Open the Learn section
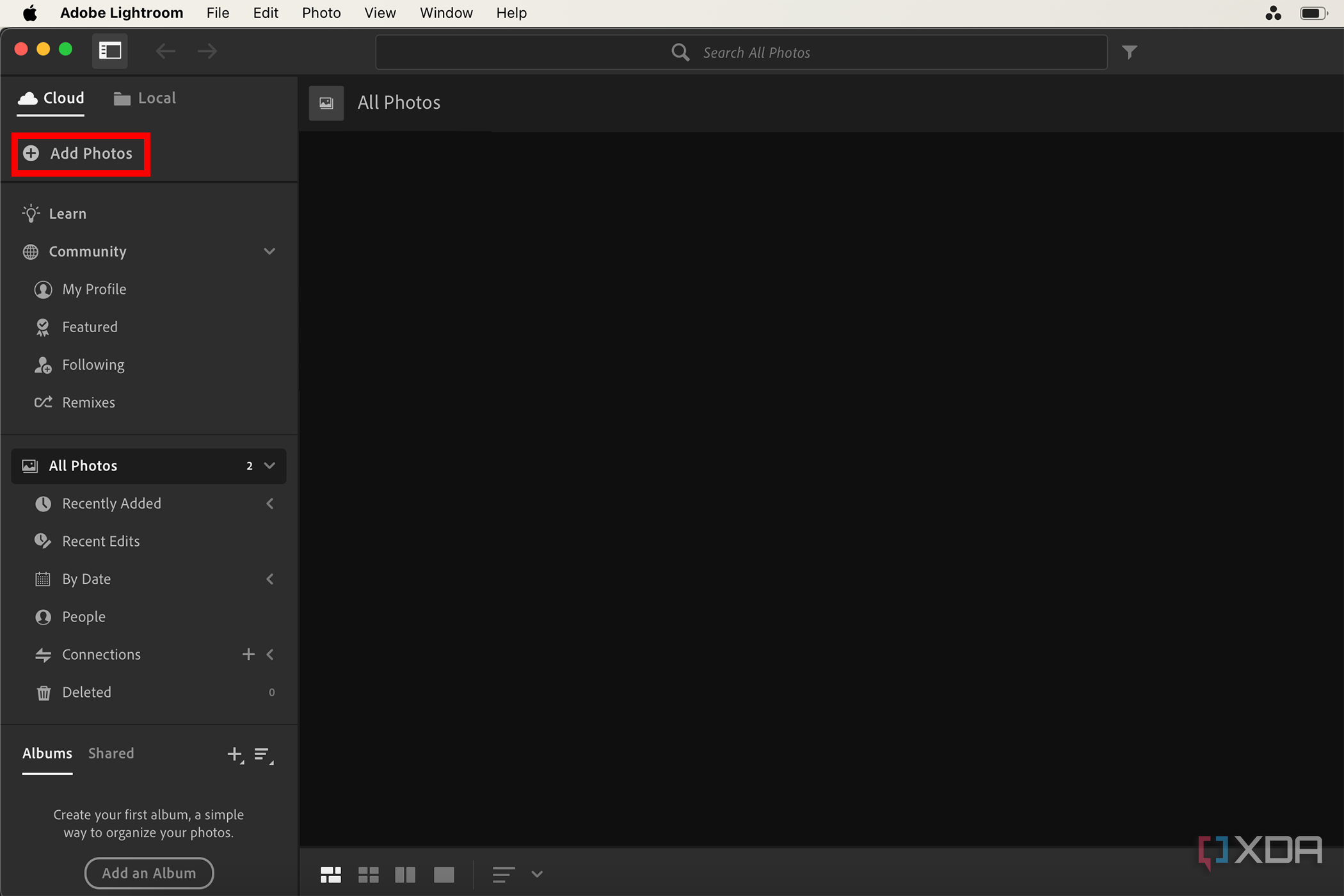The height and width of the screenshot is (896, 1344). coord(67,213)
